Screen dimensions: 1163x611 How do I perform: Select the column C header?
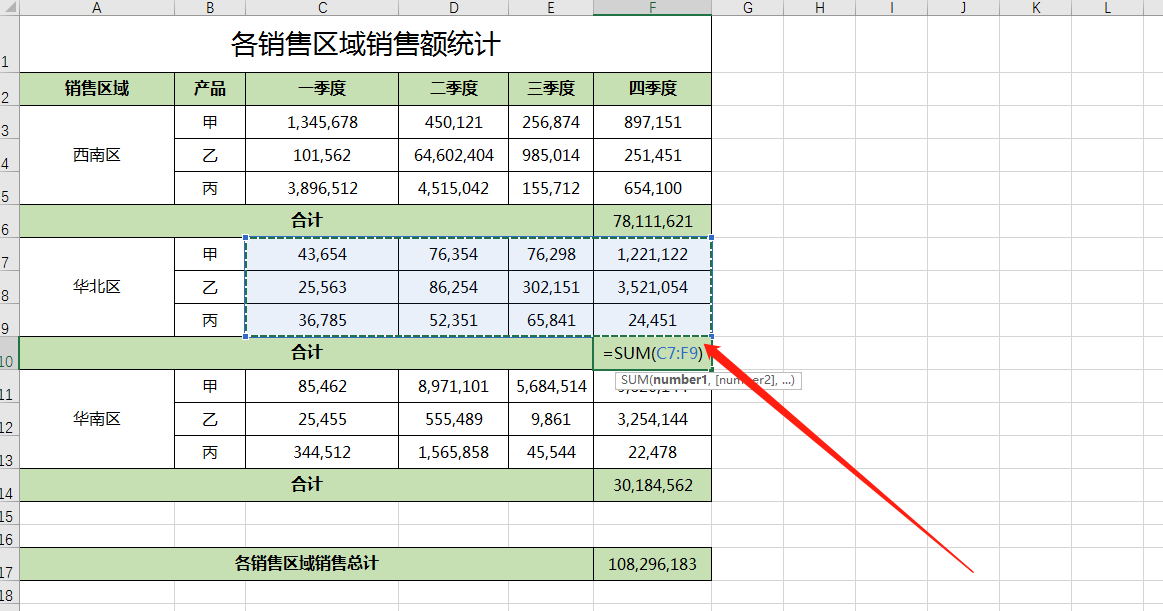click(x=321, y=8)
